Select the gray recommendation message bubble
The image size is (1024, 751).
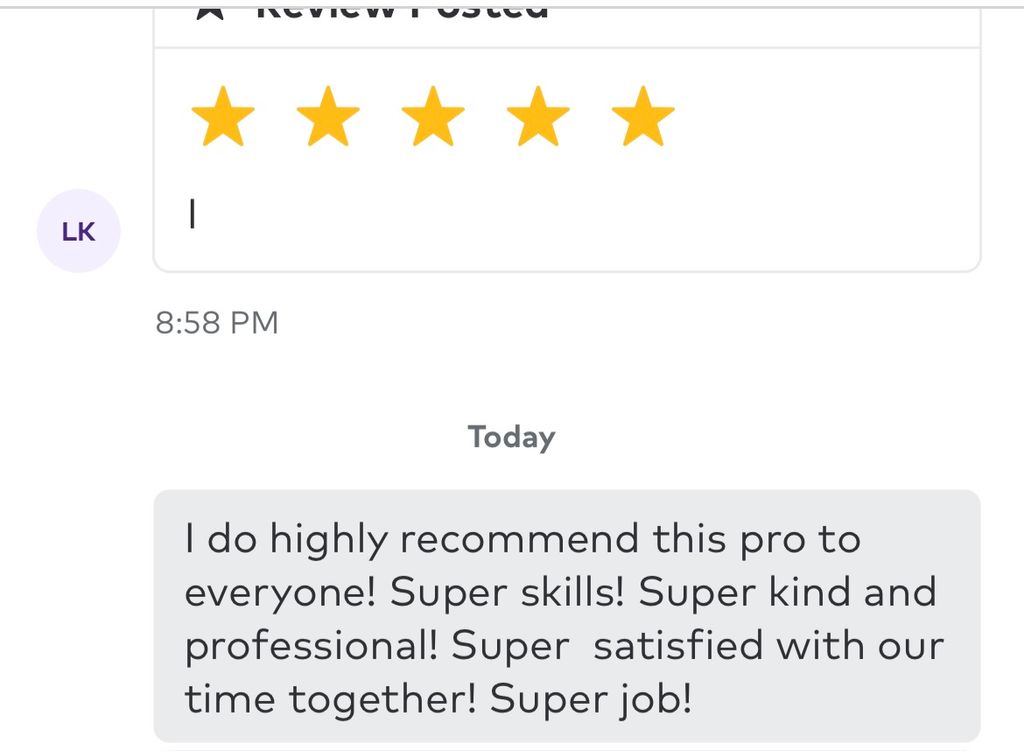click(567, 616)
